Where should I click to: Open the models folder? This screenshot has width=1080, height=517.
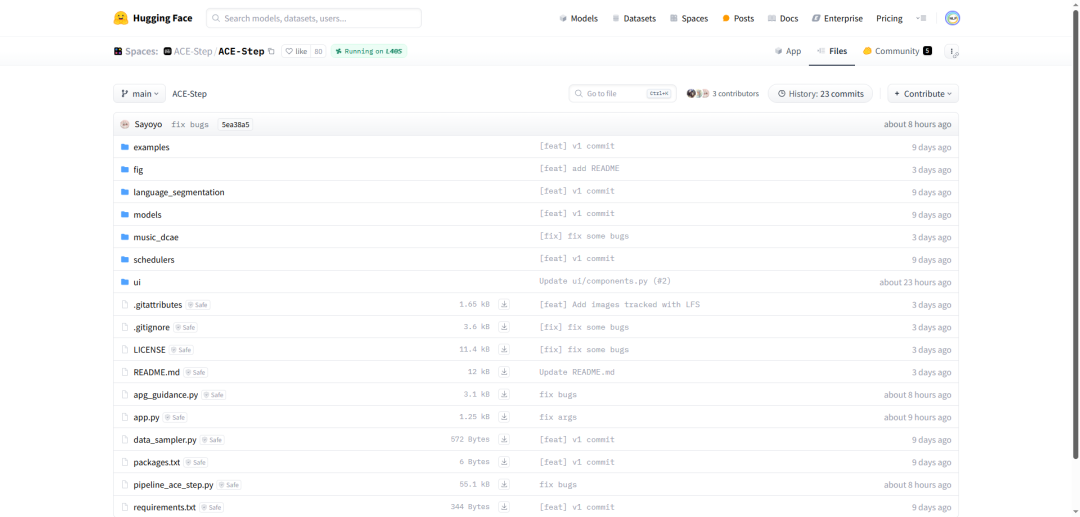147,215
